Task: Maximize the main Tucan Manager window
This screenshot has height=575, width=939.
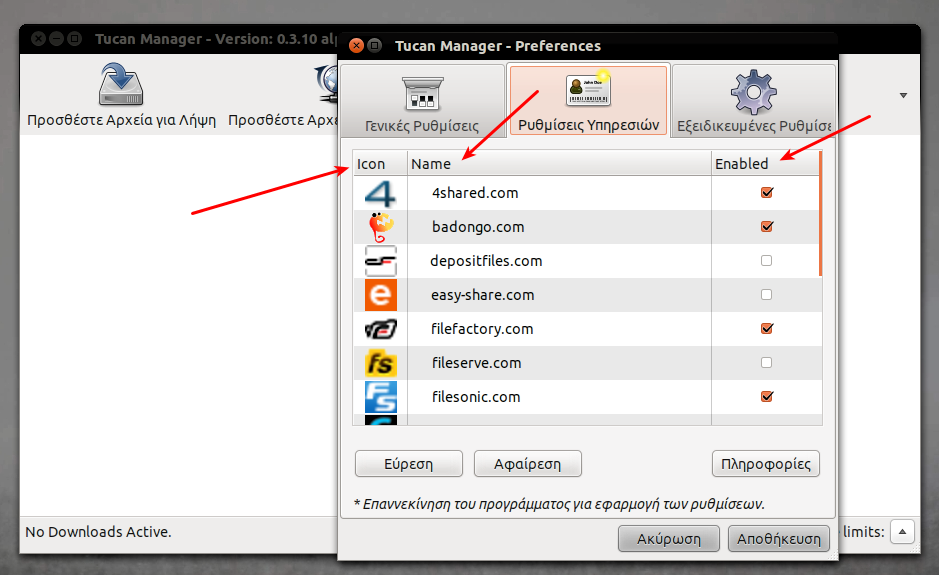Action: coord(74,39)
